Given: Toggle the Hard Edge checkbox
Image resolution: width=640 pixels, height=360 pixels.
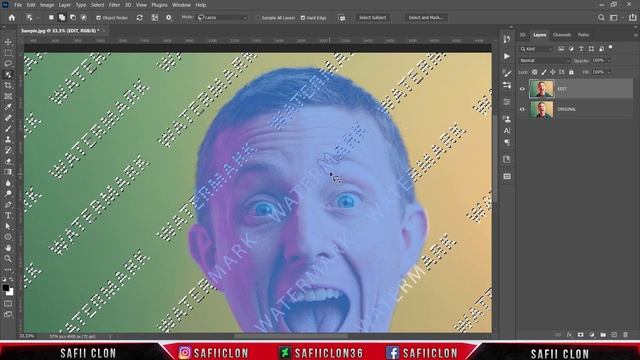Looking at the screenshot, I should tap(303, 18).
